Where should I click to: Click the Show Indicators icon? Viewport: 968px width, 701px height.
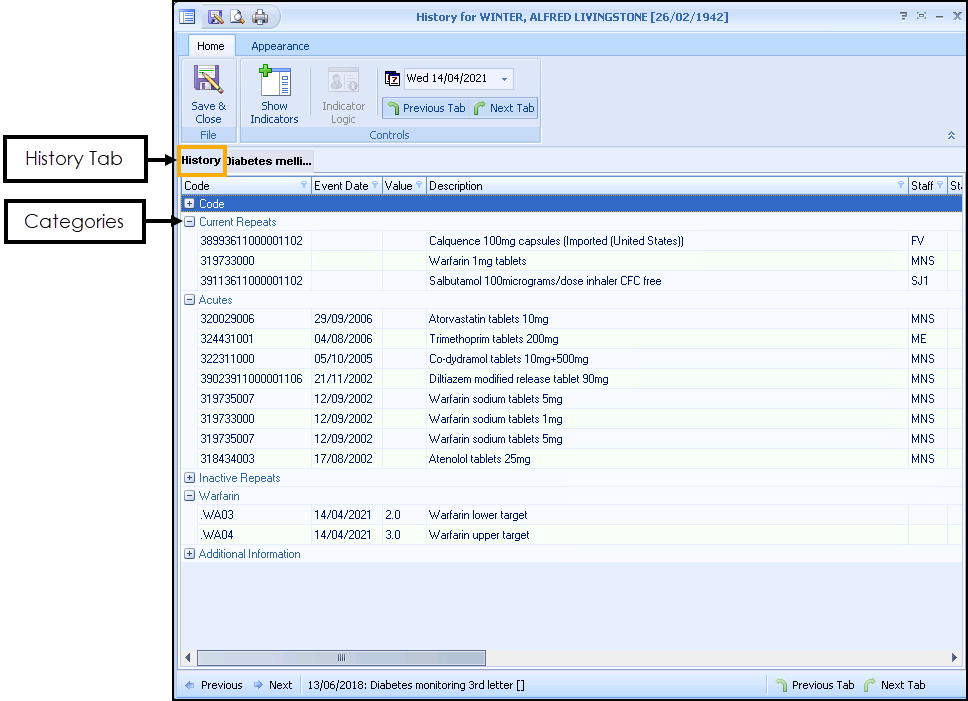coord(274,82)
